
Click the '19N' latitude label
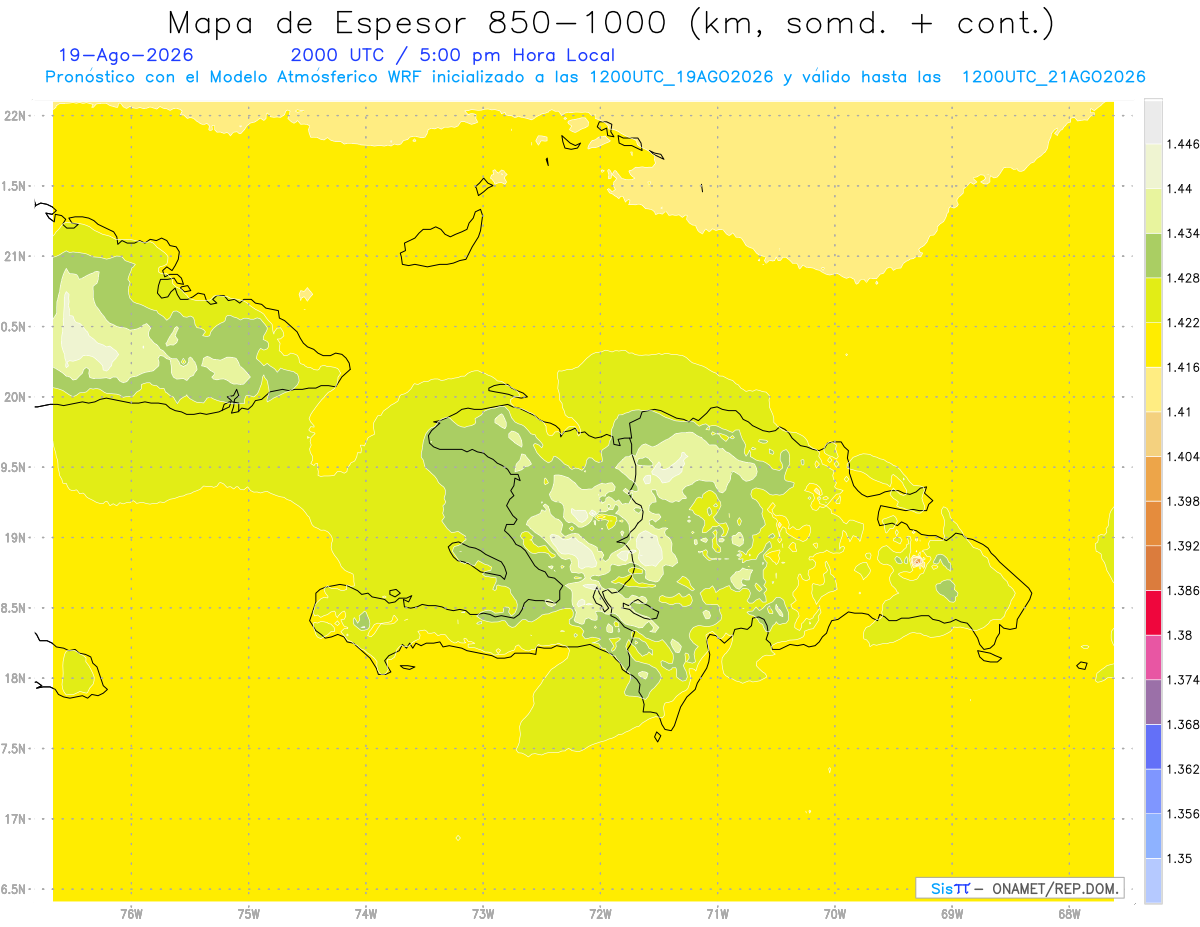17,538
